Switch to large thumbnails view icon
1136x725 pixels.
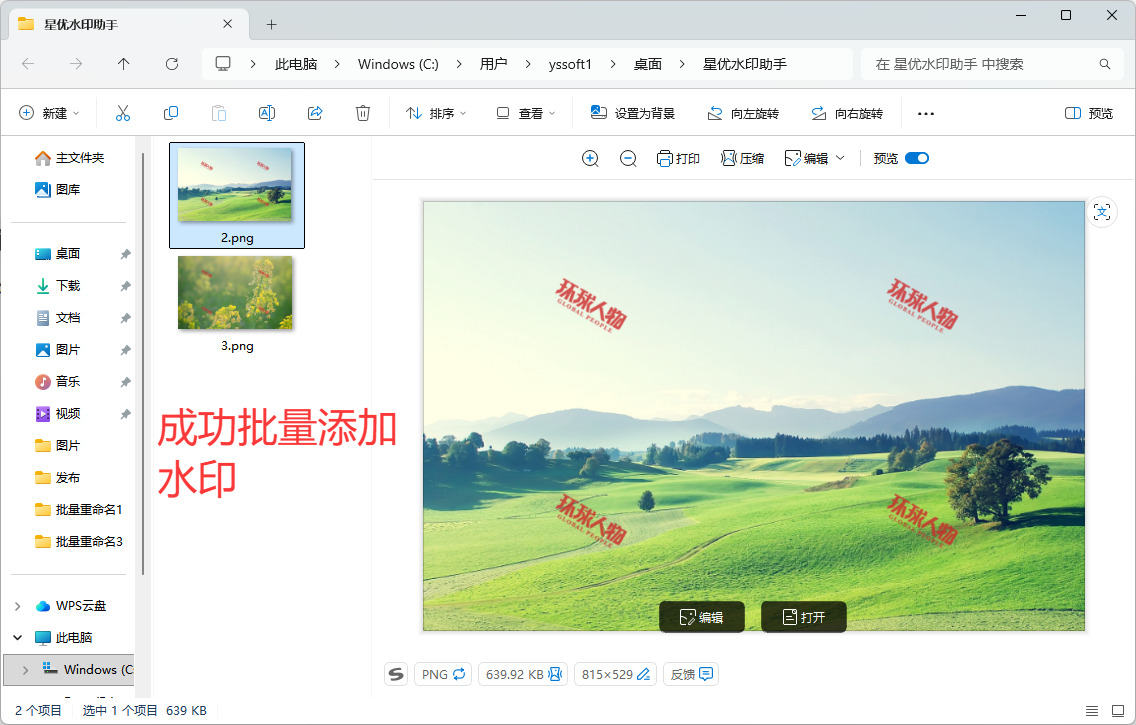(1118, 711)
